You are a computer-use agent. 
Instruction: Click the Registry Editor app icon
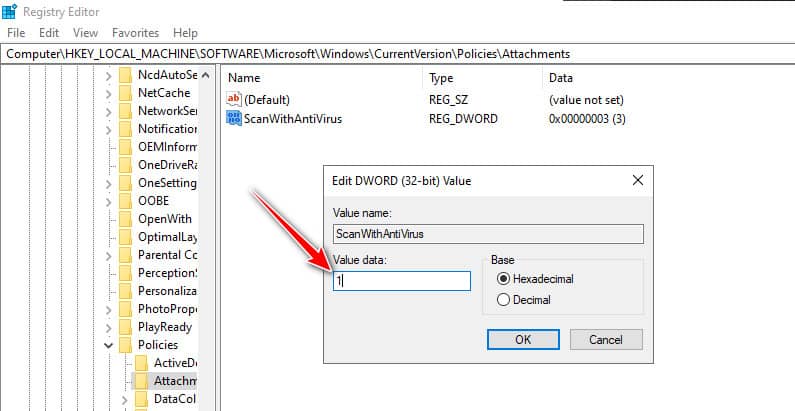click(x=9, y=11)
